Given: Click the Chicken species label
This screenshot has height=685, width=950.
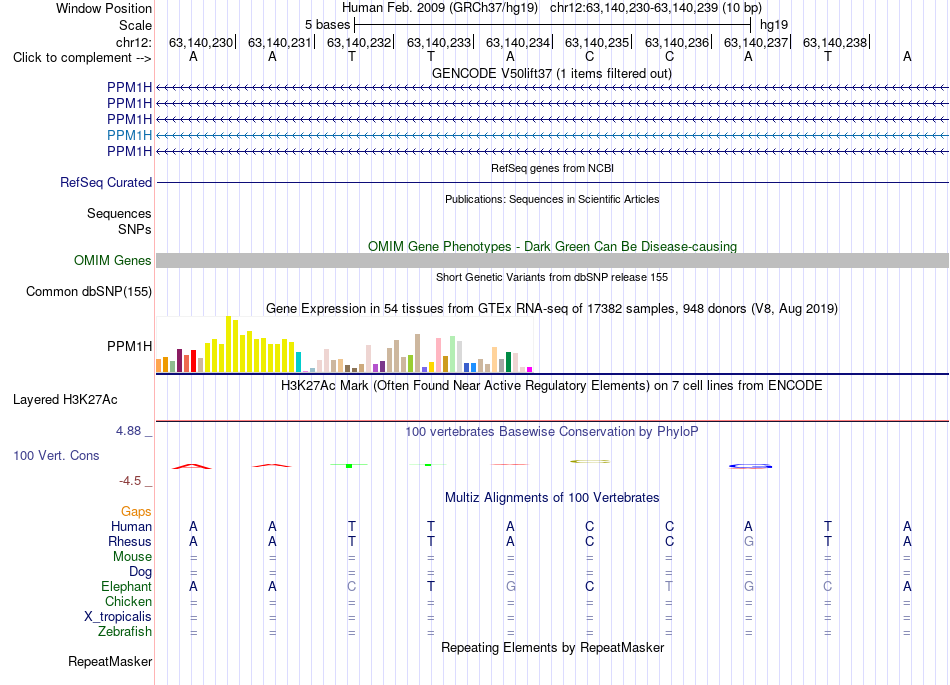Looking at the screenshot, I should pos(128,601).
